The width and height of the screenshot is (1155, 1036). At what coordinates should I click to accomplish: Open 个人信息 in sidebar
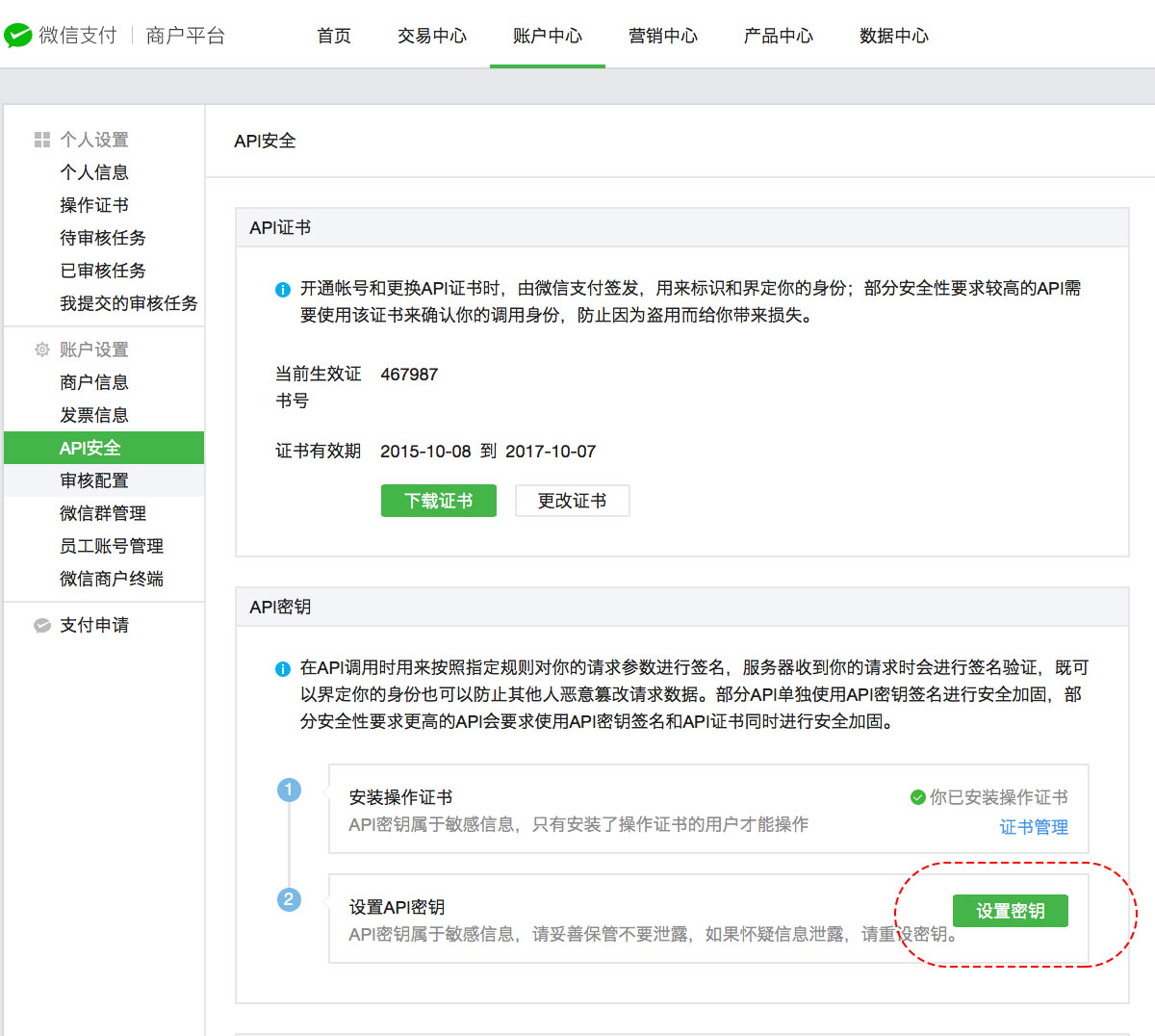(94, 172)
